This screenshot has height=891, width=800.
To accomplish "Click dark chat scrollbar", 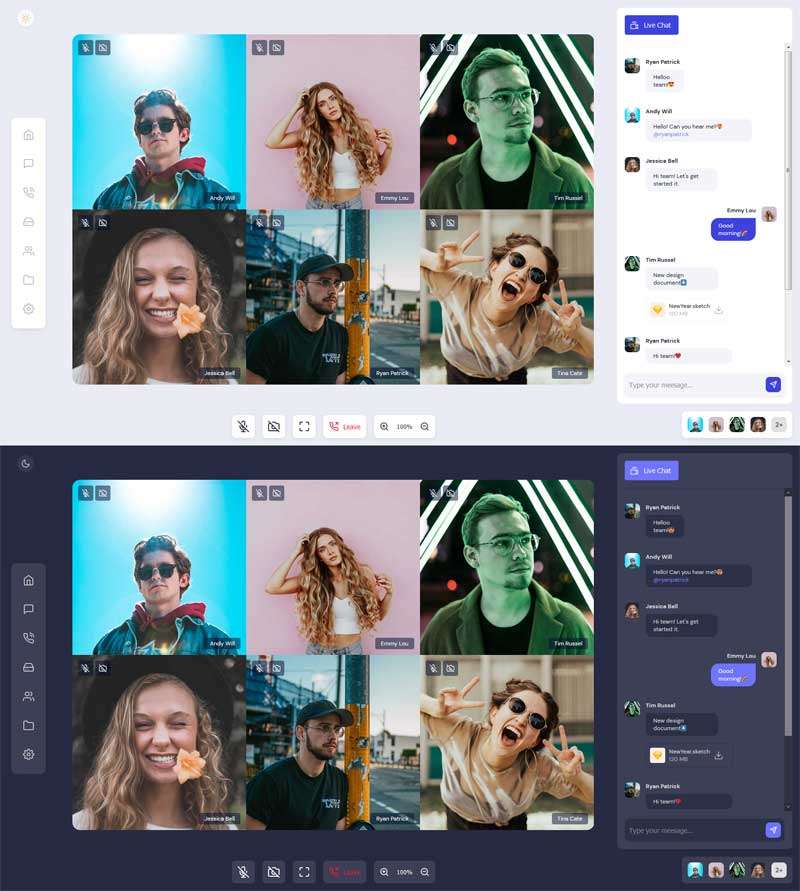I will coord(788,616).
